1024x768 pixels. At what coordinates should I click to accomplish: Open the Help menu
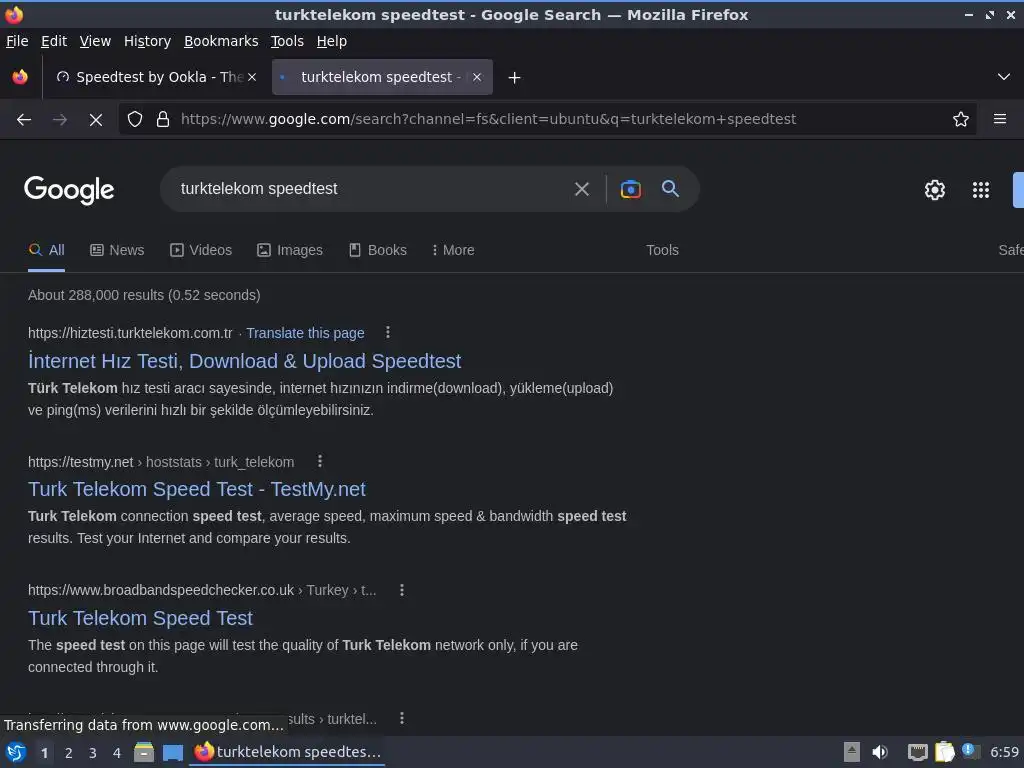[x=332, y=41]
